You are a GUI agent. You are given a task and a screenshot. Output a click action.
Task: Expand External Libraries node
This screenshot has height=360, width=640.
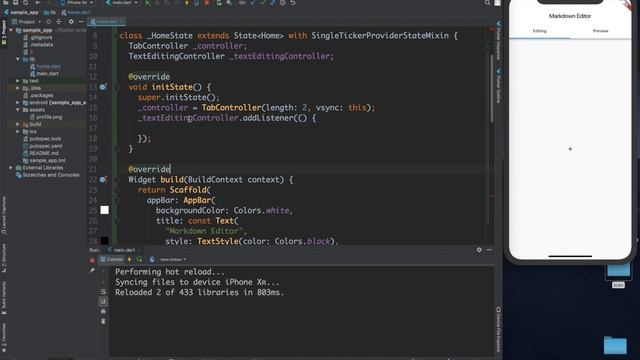click(x=11, y=168)
